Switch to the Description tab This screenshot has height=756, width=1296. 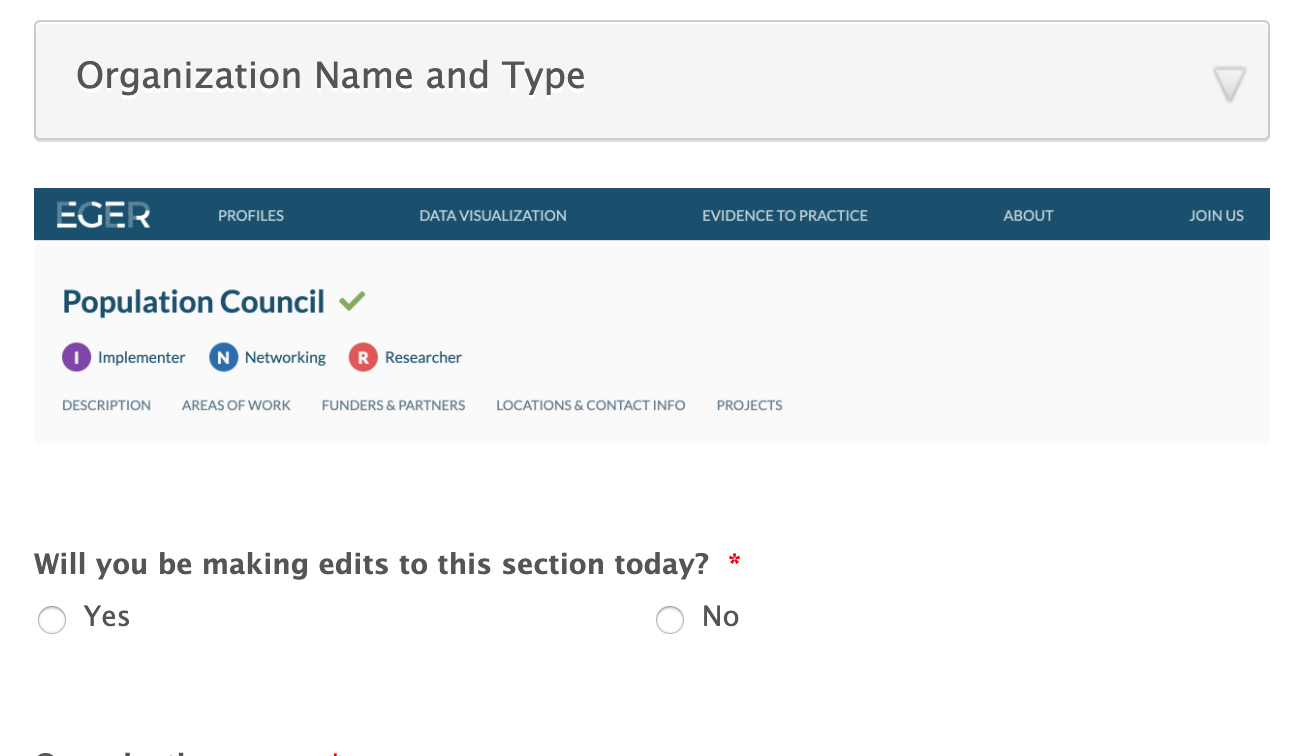tap(106, 405)
